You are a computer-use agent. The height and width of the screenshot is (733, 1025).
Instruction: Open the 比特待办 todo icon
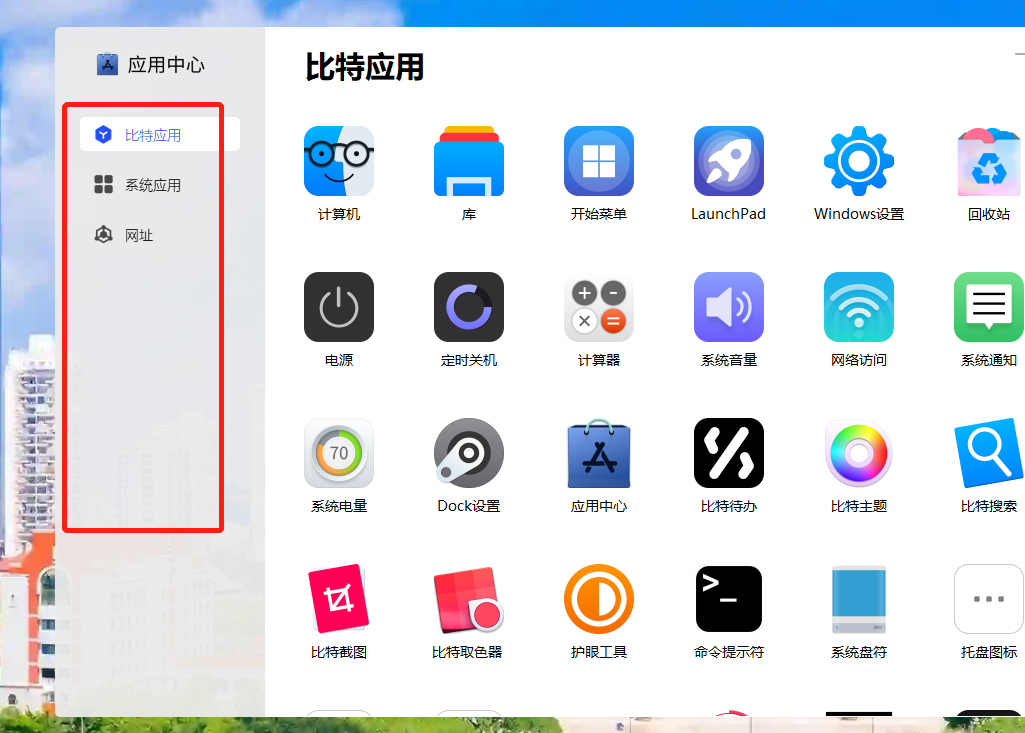coord(729,453)
